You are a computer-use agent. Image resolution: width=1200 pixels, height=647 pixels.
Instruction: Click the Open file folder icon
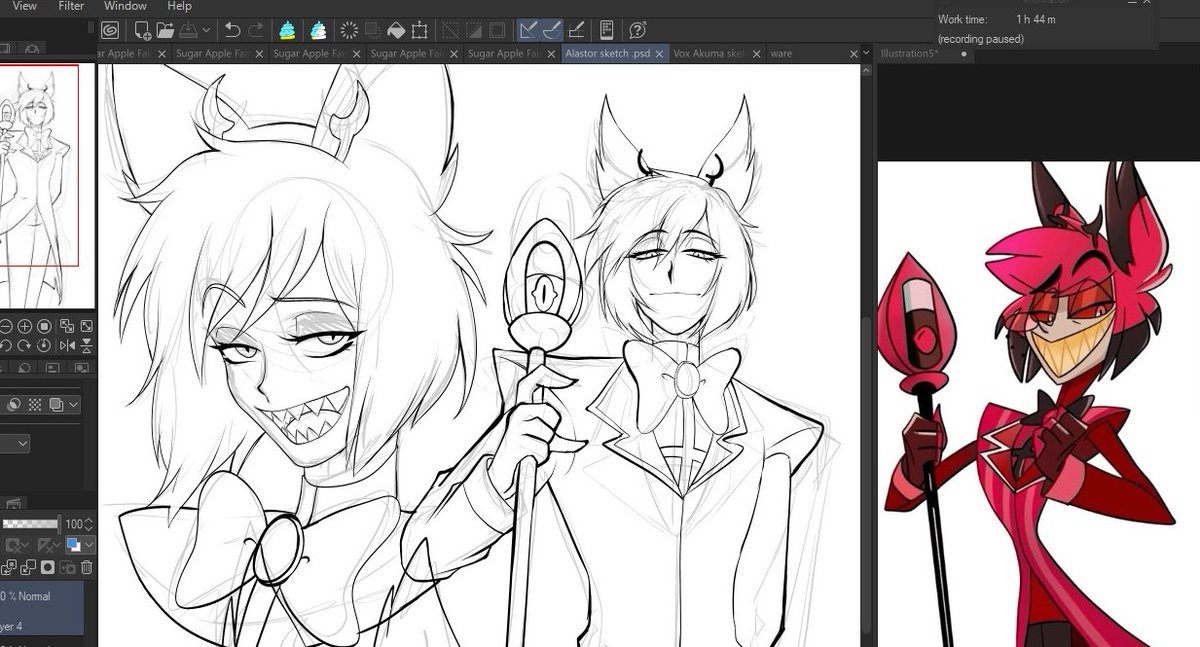click(166, 30)
